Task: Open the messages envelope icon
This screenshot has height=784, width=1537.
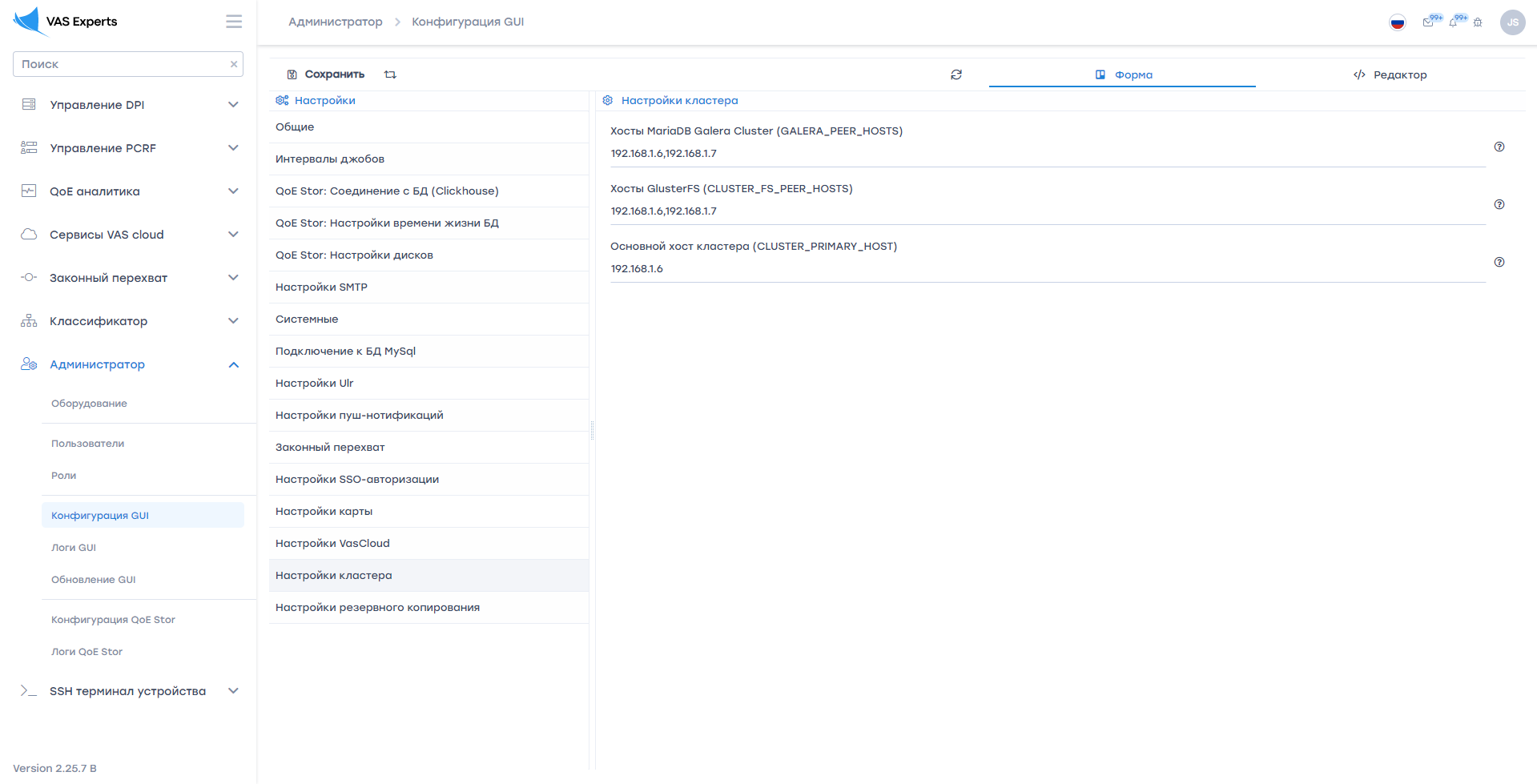Action: (1428, 22)
